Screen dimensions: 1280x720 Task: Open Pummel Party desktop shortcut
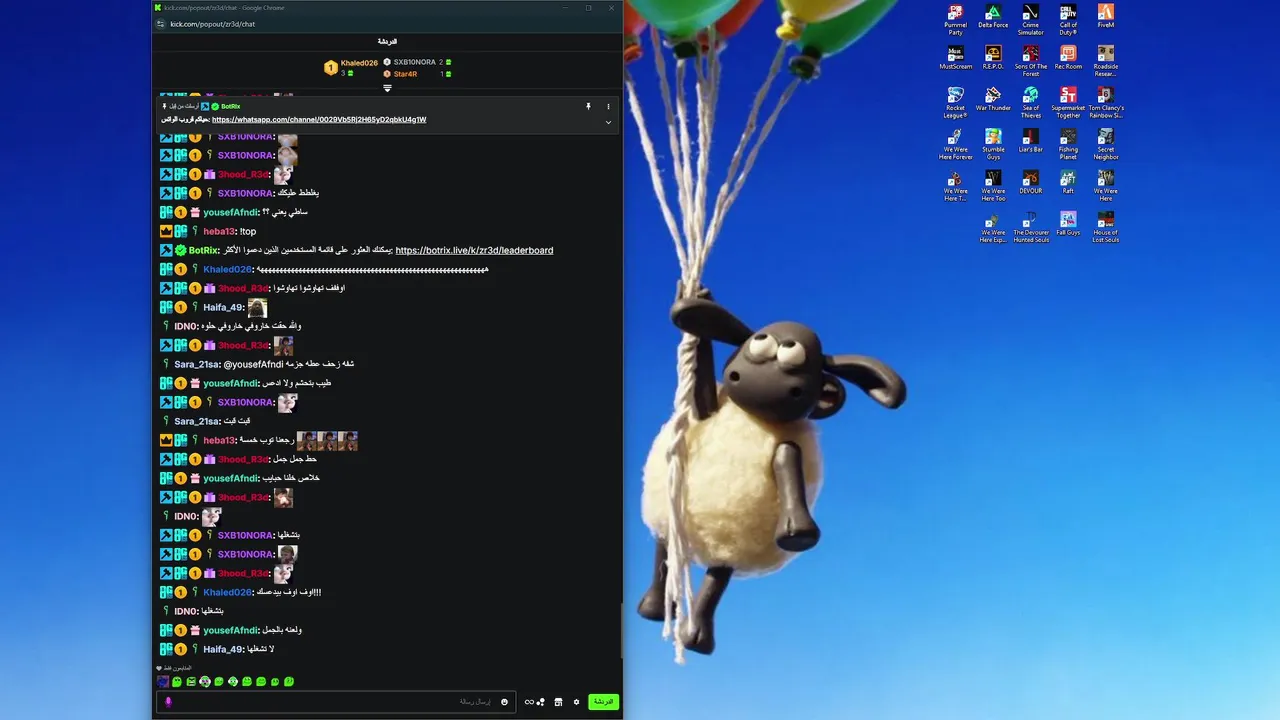pos(955,20)
